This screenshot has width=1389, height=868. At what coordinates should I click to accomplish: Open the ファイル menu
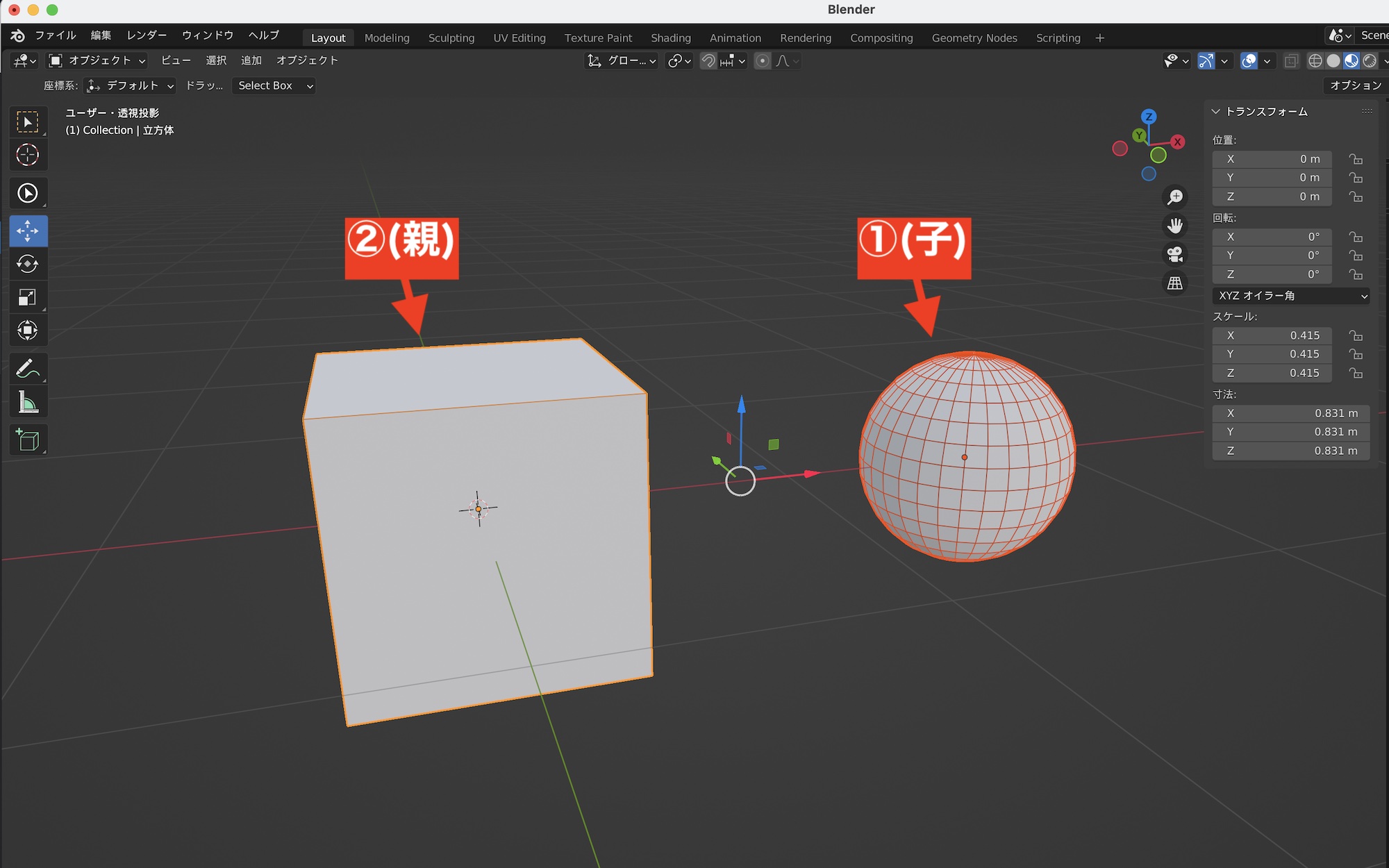click(x=56, y=35)
